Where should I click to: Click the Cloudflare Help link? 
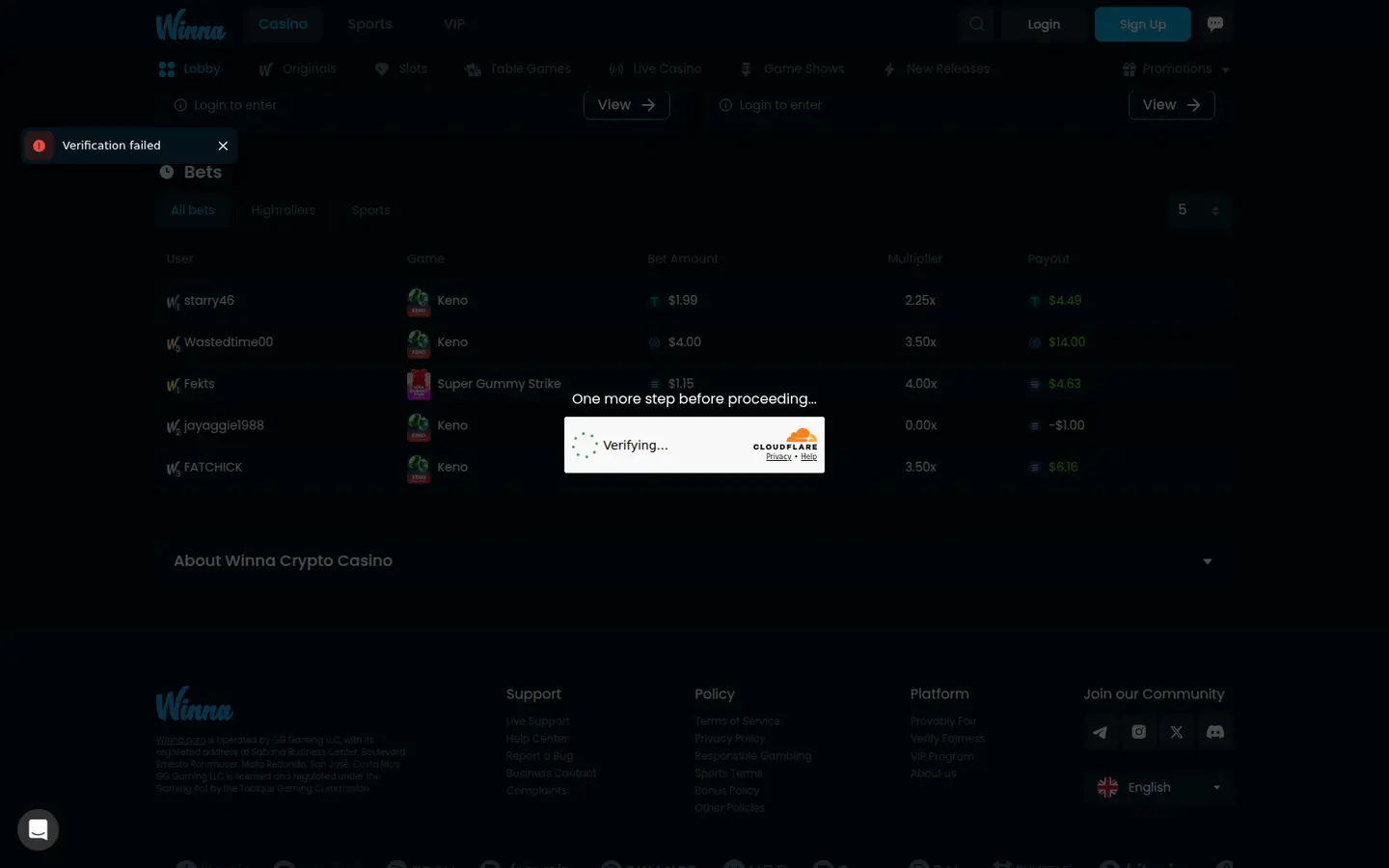click(808, 457)
